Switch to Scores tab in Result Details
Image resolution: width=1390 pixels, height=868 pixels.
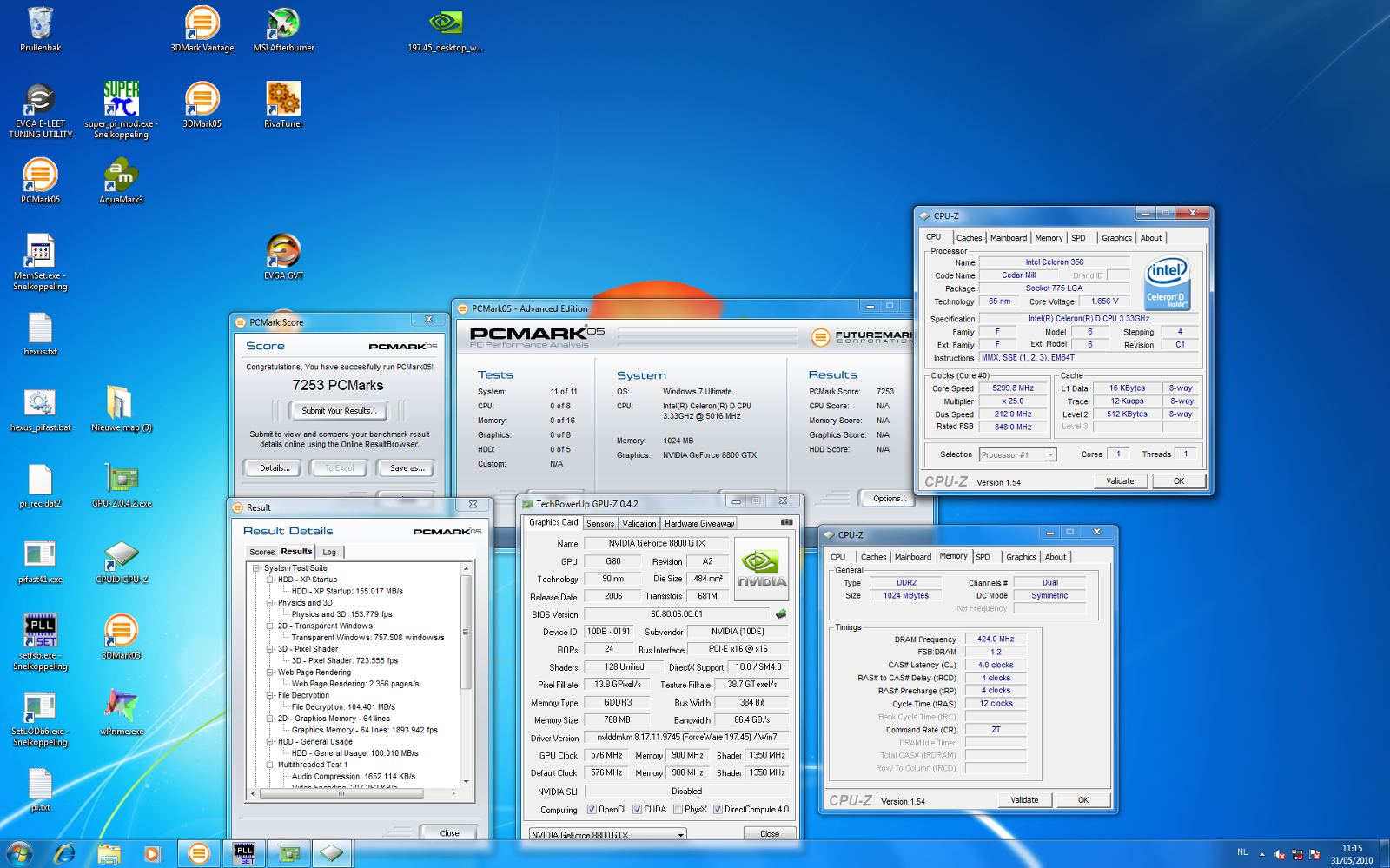tap(261, 553)
